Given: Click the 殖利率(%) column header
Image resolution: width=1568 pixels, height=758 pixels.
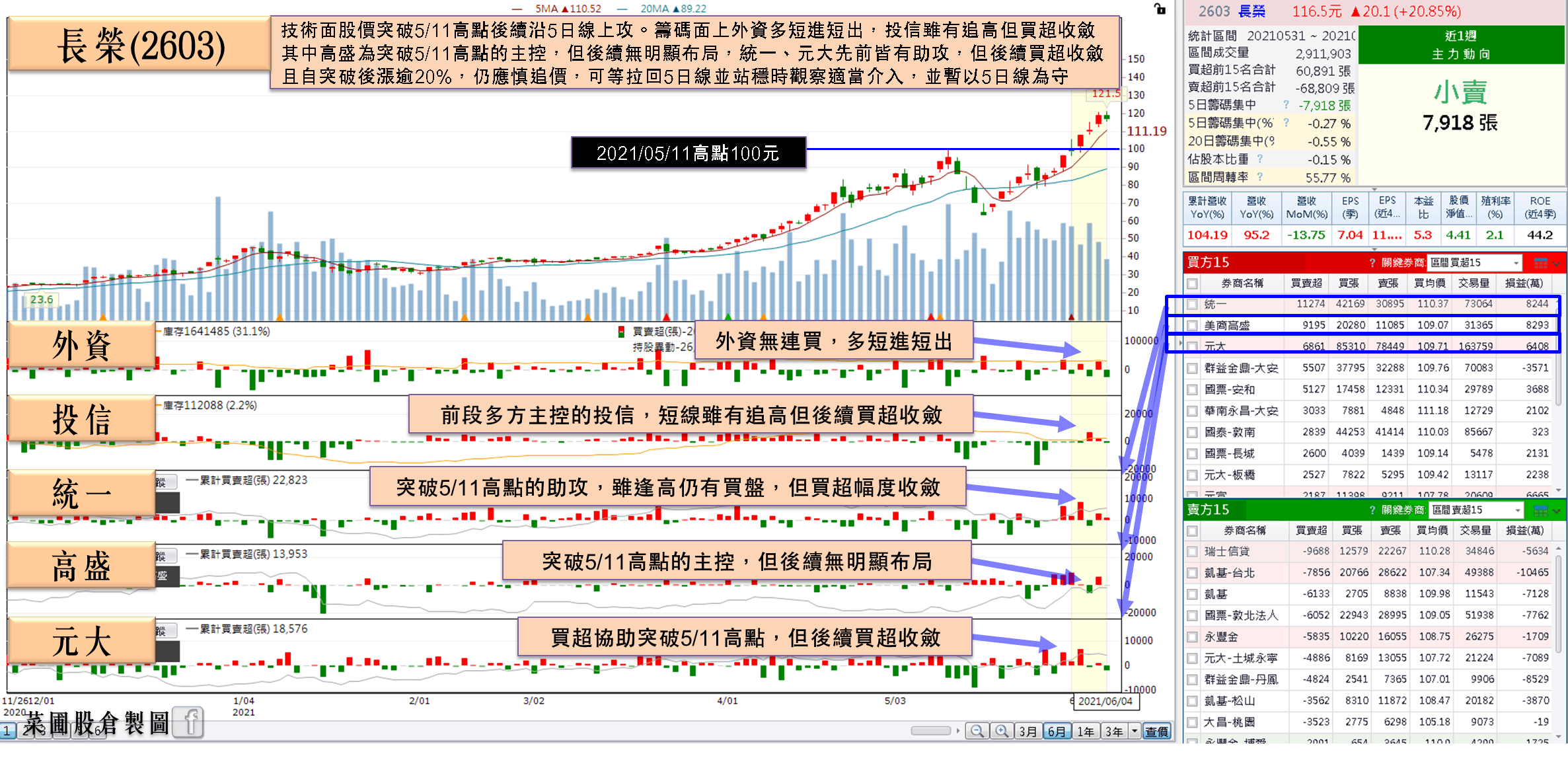Looking at the screenshot, I should pos(1495,208).
